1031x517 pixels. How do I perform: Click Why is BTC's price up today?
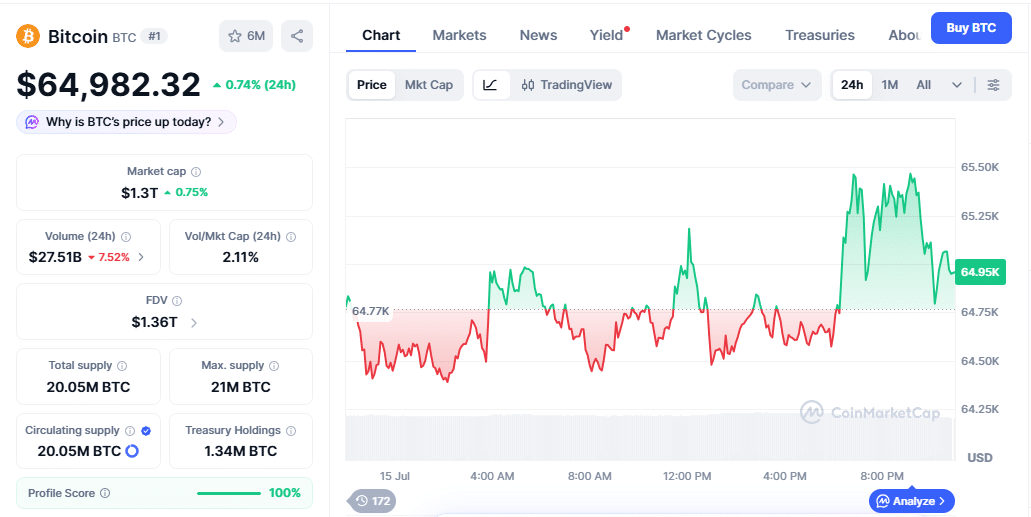(126, 122)
